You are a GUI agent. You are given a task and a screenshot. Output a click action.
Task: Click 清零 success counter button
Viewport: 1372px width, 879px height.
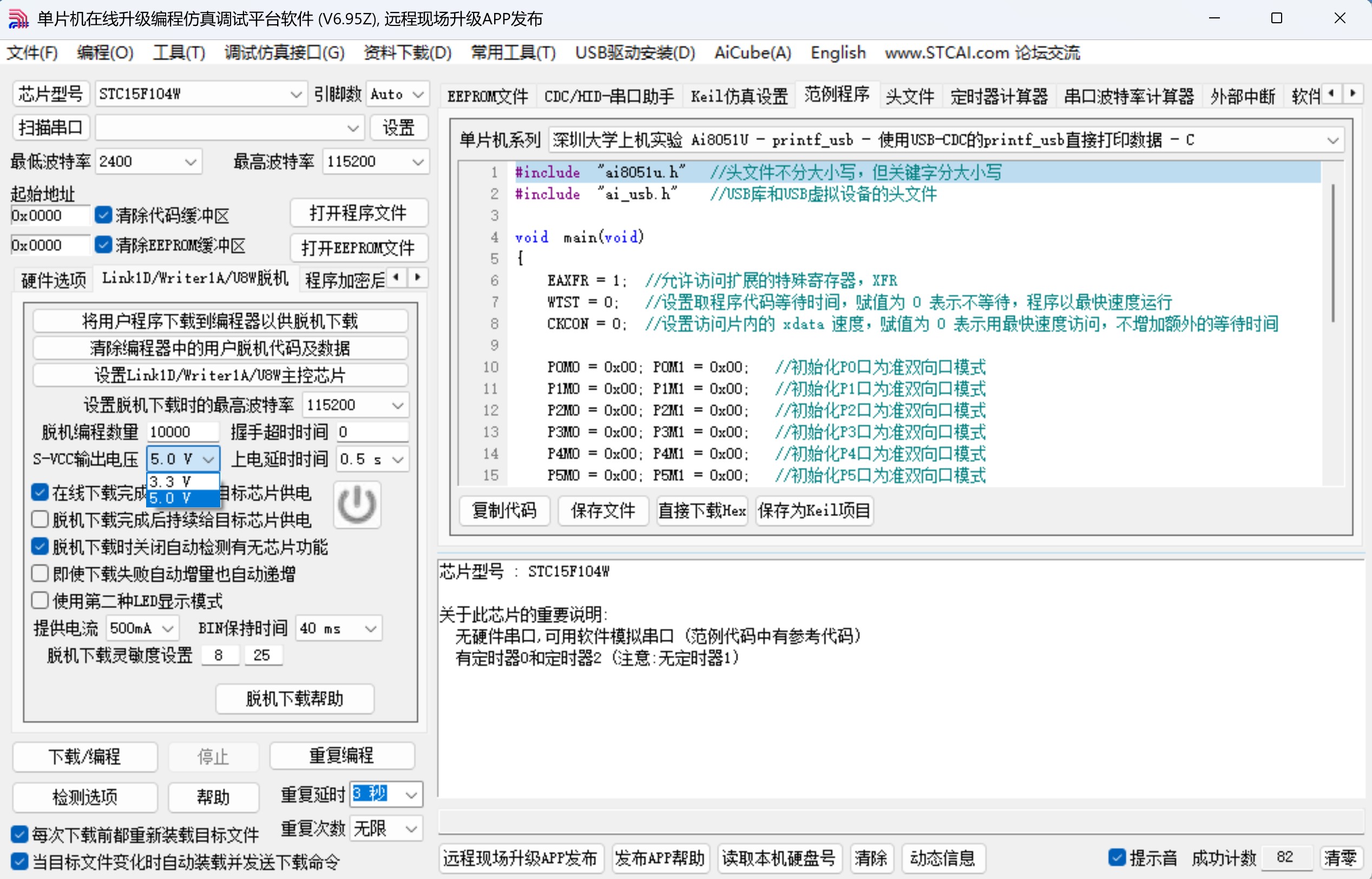(1340, 858)
